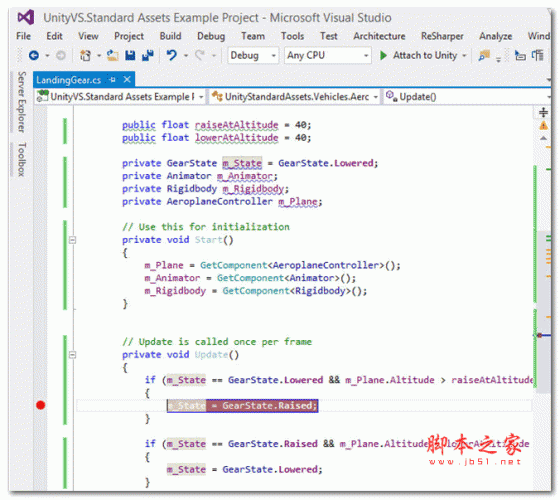Click the Attach to Unity button
Image resolution: width=560 pixels, height=500 pixels.
(425, 55)
